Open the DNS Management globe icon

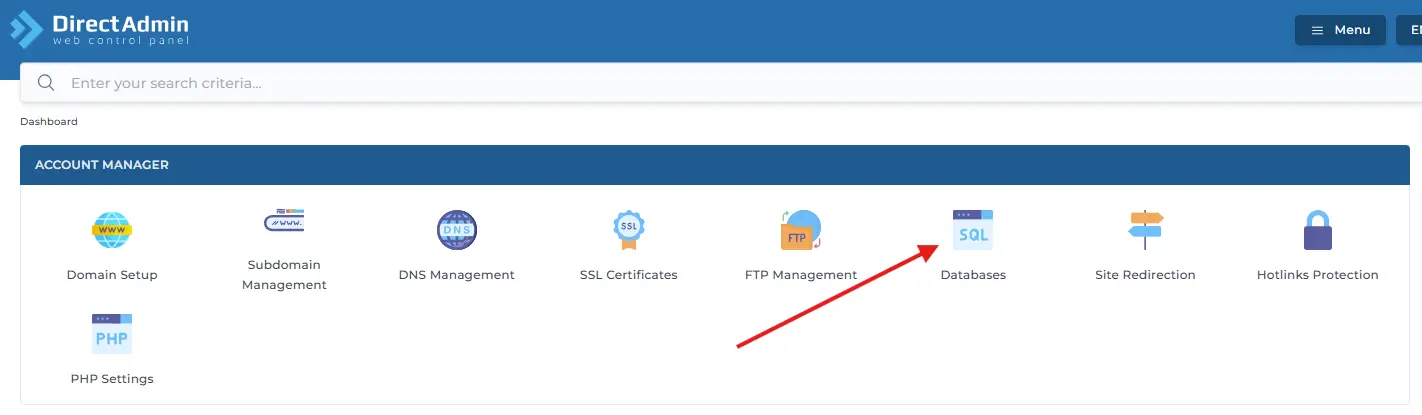tap(457, 231)
